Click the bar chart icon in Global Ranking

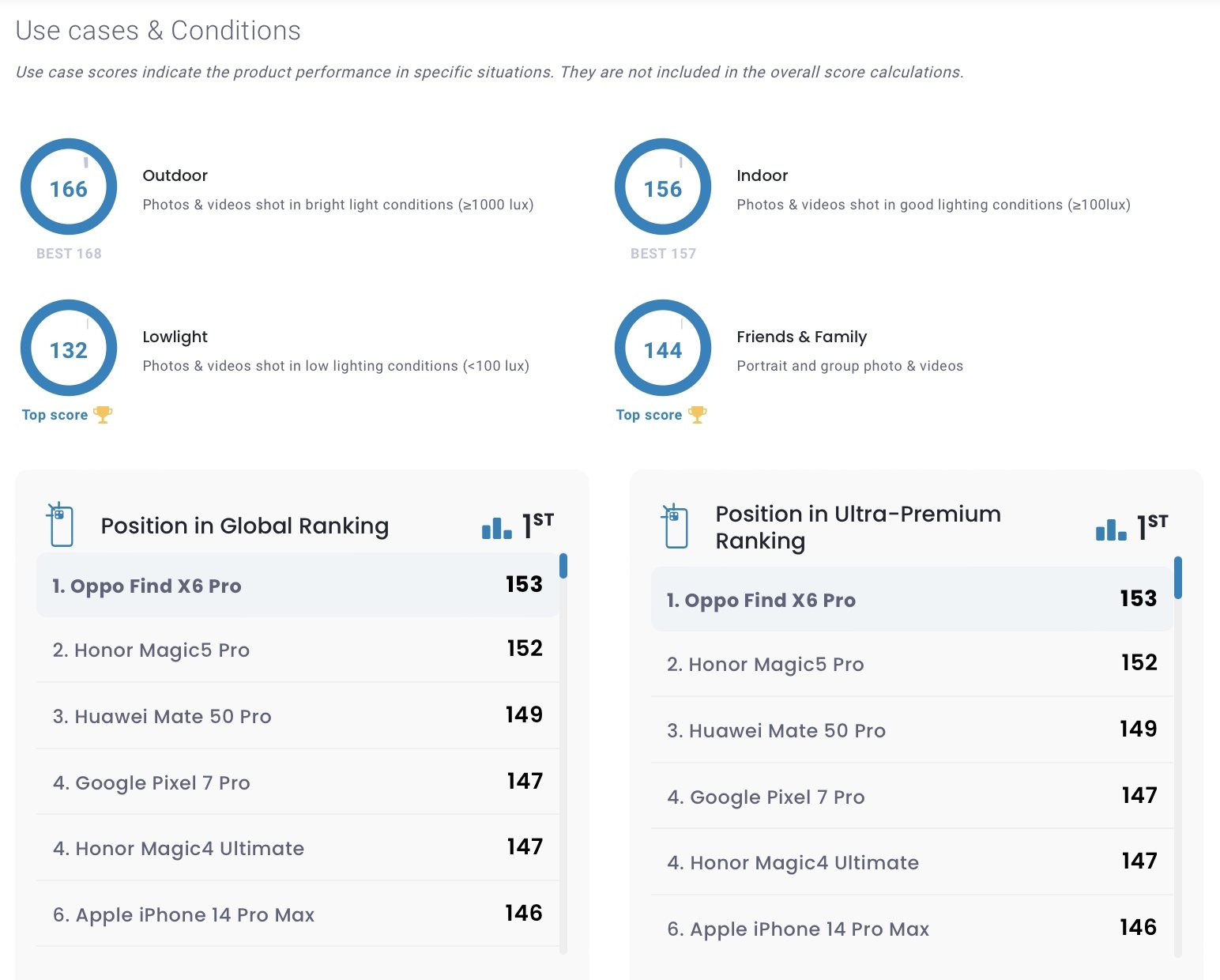click(496, 528)
